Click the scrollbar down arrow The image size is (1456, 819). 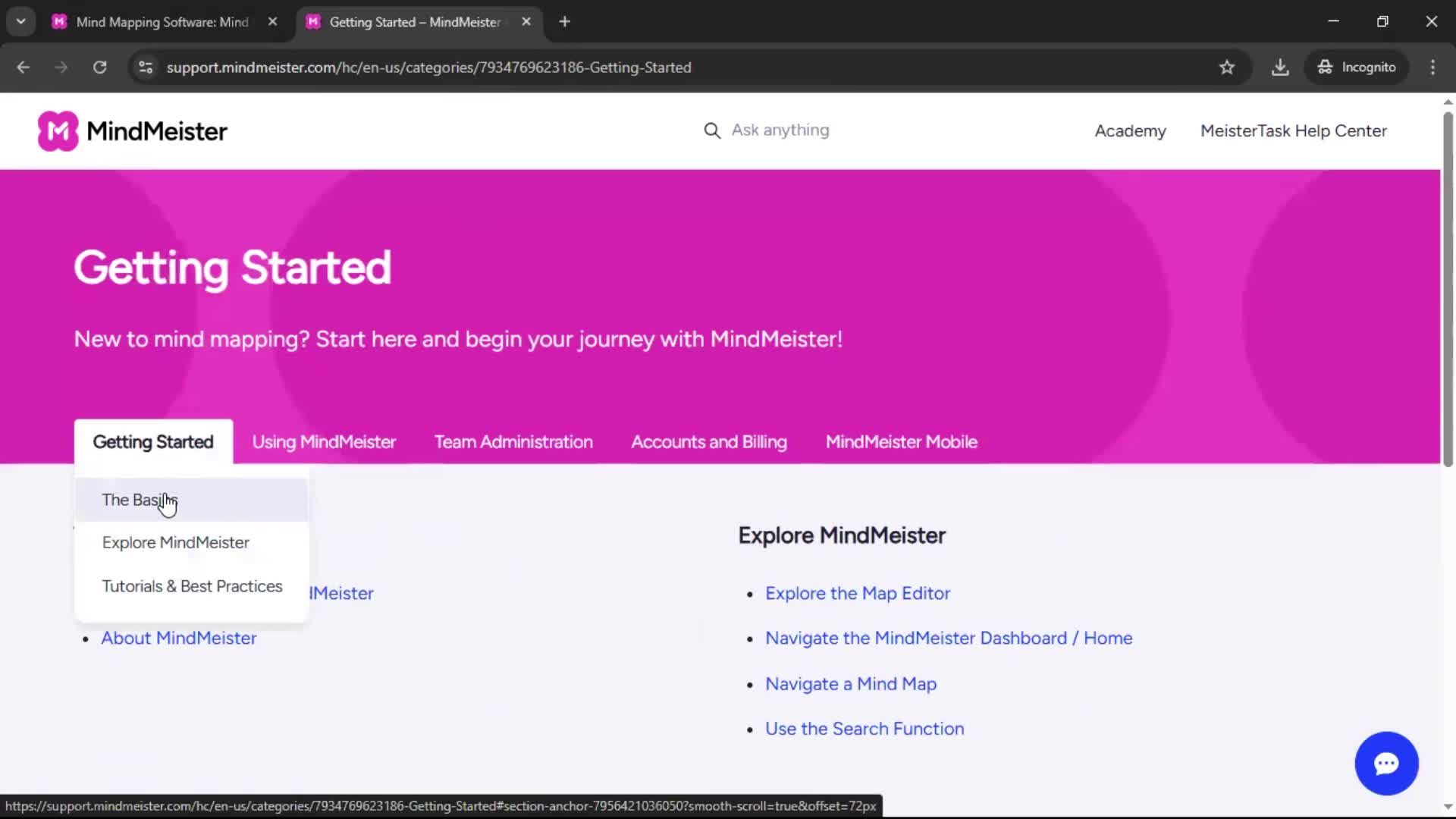tap(1448, 807)
